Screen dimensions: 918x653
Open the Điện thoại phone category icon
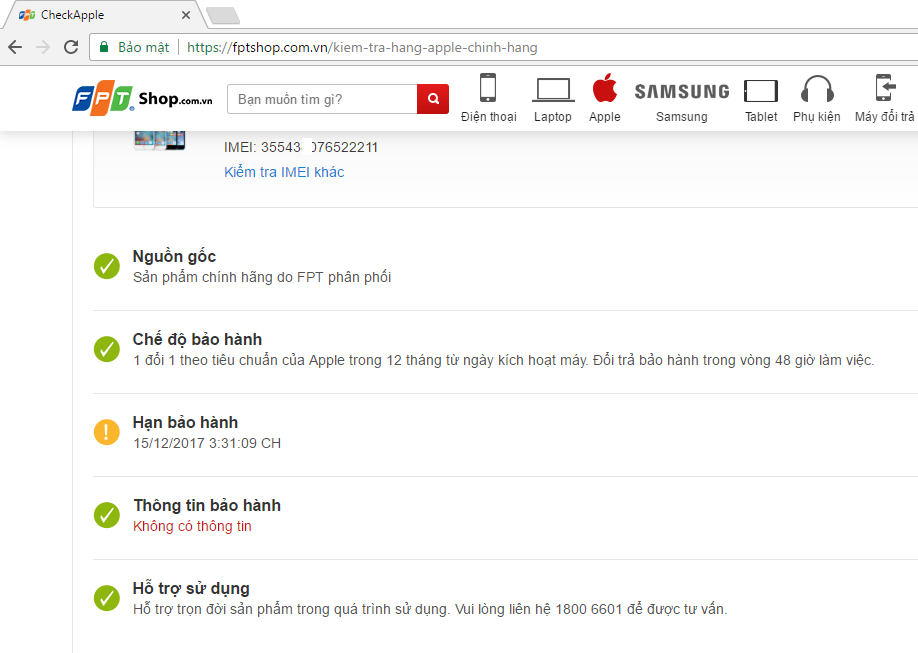(x=488, y=88)
